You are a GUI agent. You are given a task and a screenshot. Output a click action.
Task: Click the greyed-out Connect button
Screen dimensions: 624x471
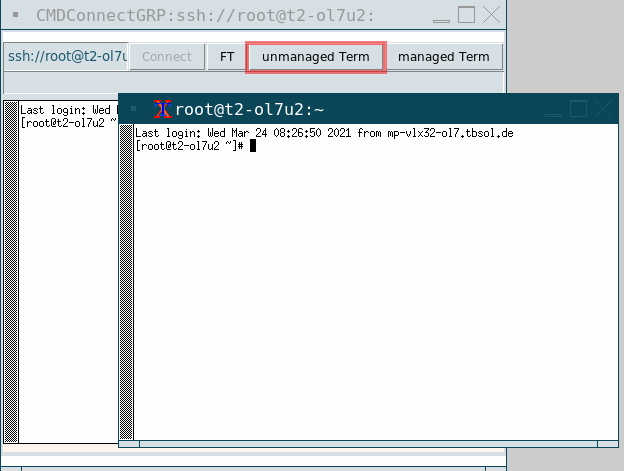[167, 57]
